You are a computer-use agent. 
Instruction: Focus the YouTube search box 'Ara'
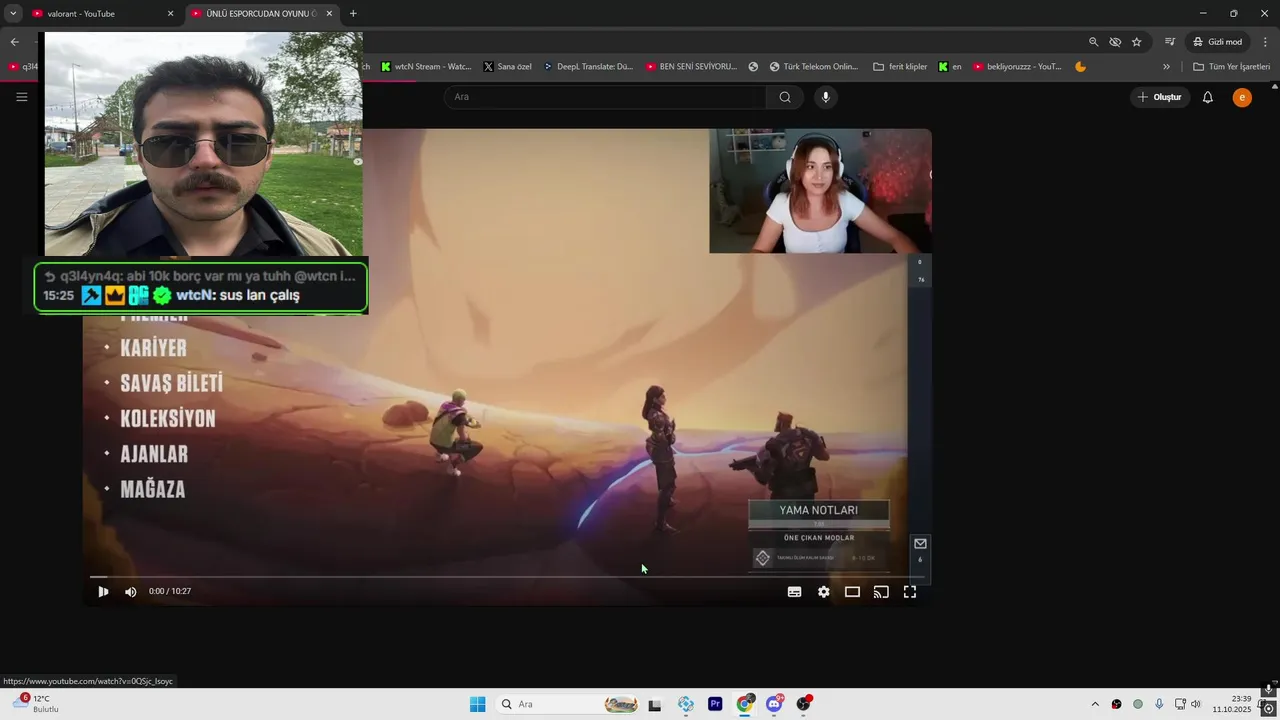(x=605, y=97)
